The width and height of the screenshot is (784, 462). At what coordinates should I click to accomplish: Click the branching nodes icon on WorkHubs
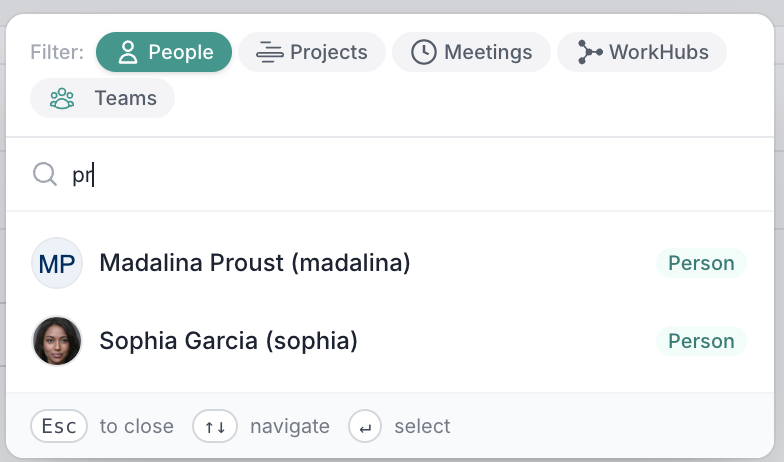click(x=590, y=53)
